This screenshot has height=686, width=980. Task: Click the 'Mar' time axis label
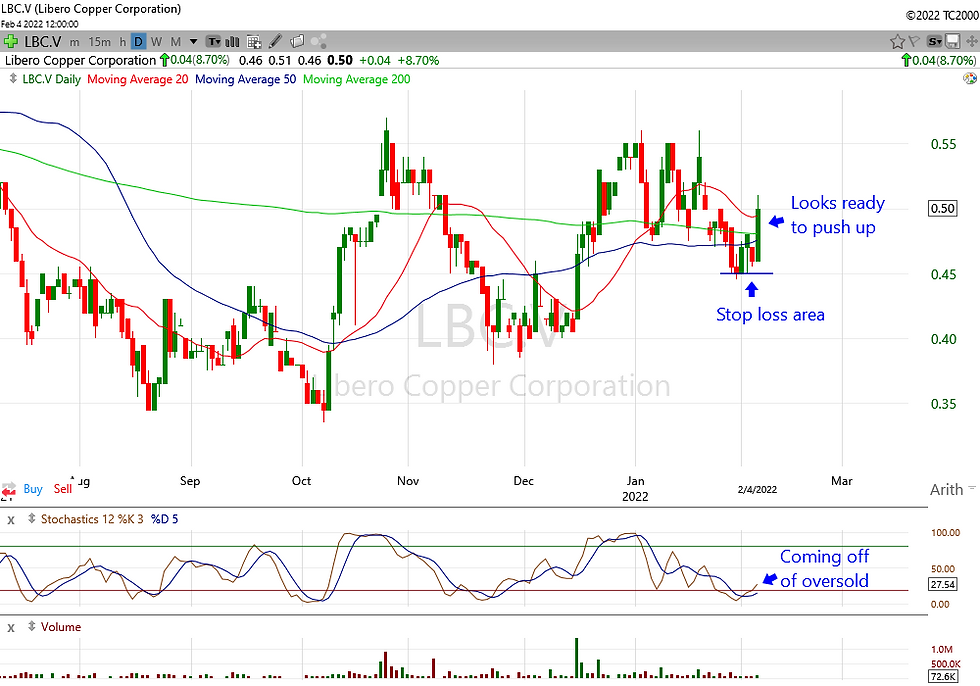pos(842,481)
